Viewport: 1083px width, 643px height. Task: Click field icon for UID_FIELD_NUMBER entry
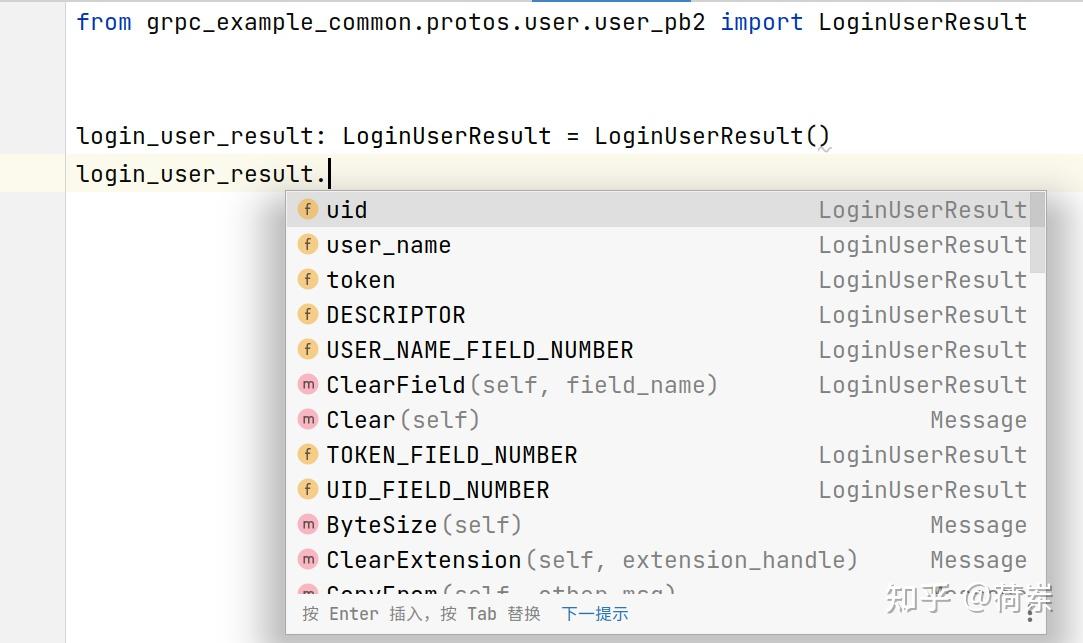pyautogui.click(x=308, y=490)
